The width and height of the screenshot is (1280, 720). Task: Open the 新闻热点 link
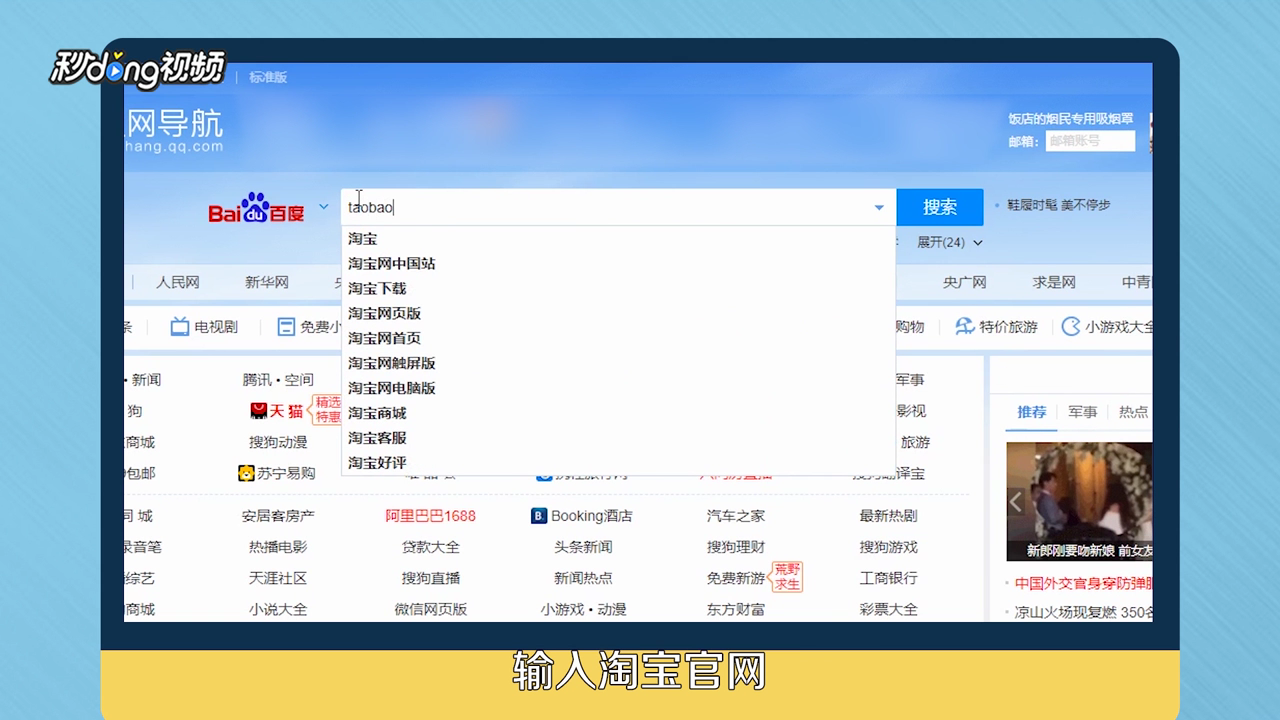tap(583, 578)
